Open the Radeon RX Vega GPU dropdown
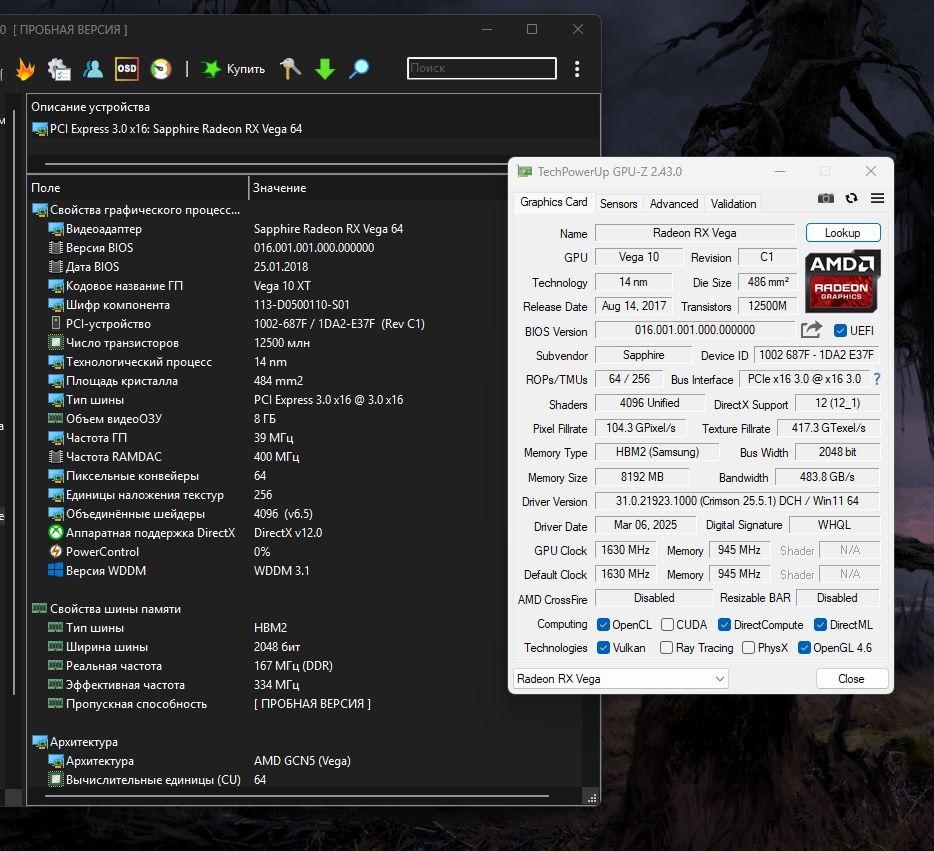The width and height of the screenshot is (934, 851). [621, 679]
